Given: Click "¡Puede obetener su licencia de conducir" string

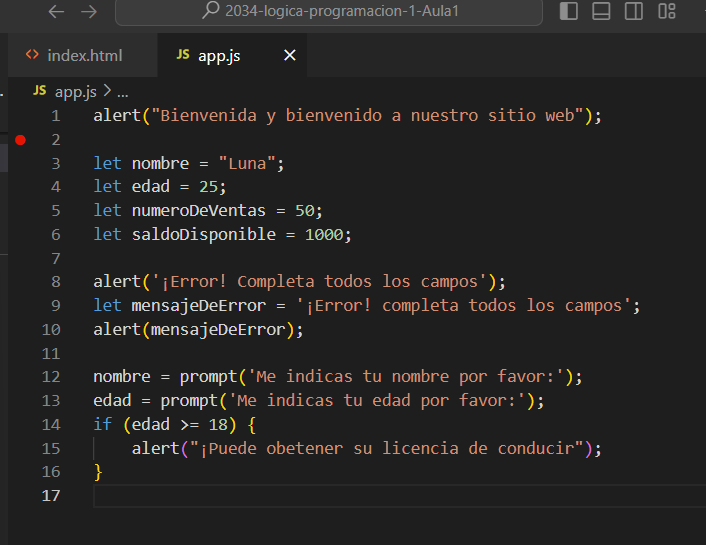Looking at the screenshot, I should click(x=387, y=448).
